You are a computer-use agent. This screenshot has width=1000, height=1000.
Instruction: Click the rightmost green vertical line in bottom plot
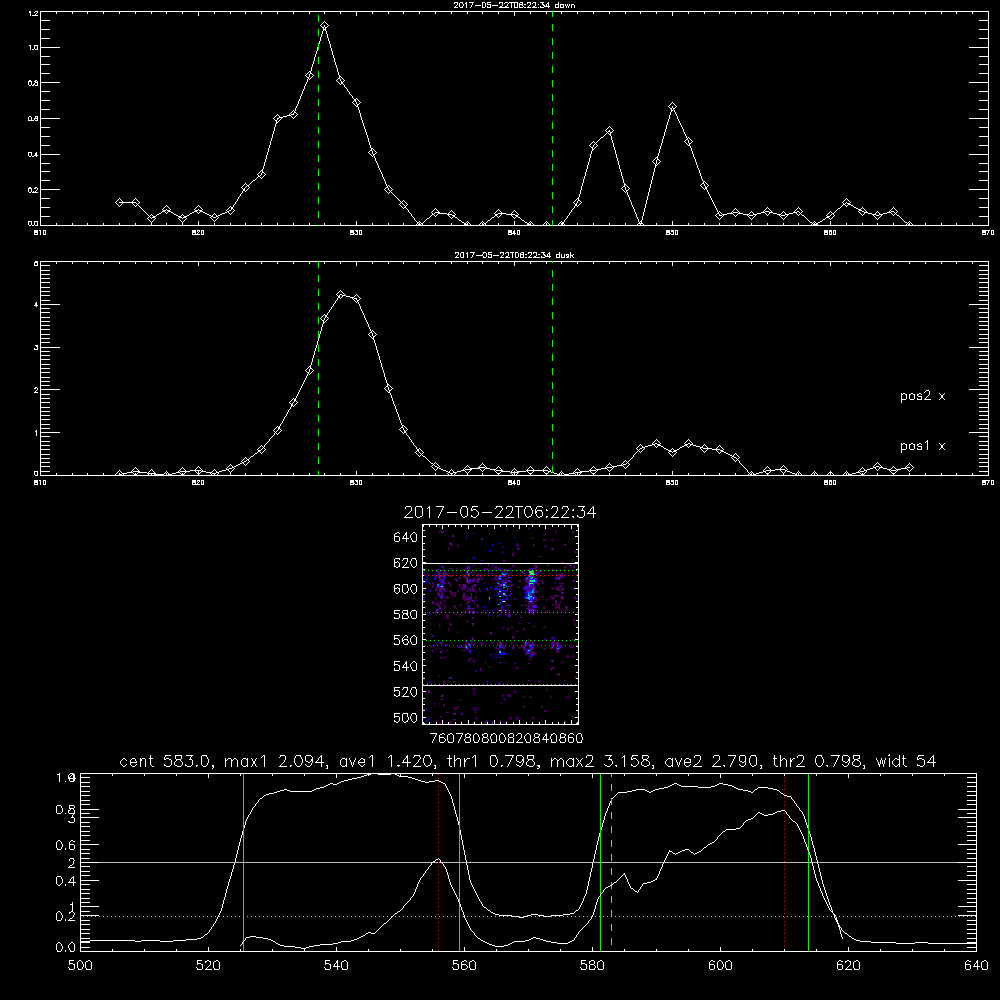pyautogui.click(x=808, y=862)
